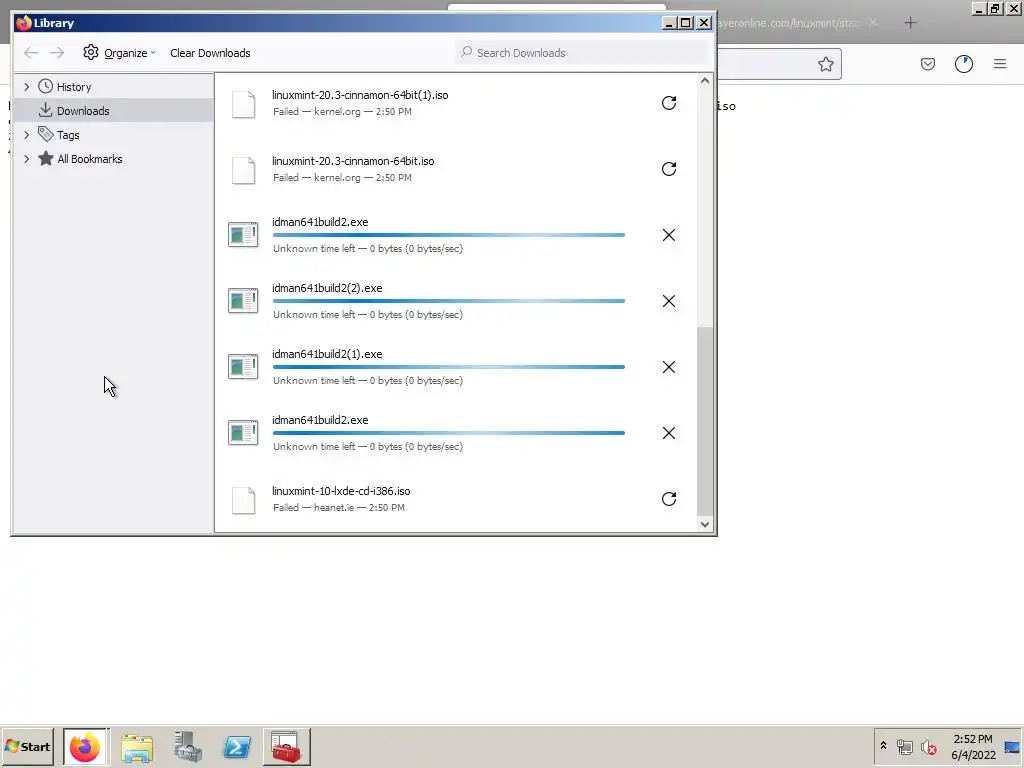This screenshot has height=768, width=1024.
Task: Open Firefox downloads progress indicator
Action: [964, 64]
